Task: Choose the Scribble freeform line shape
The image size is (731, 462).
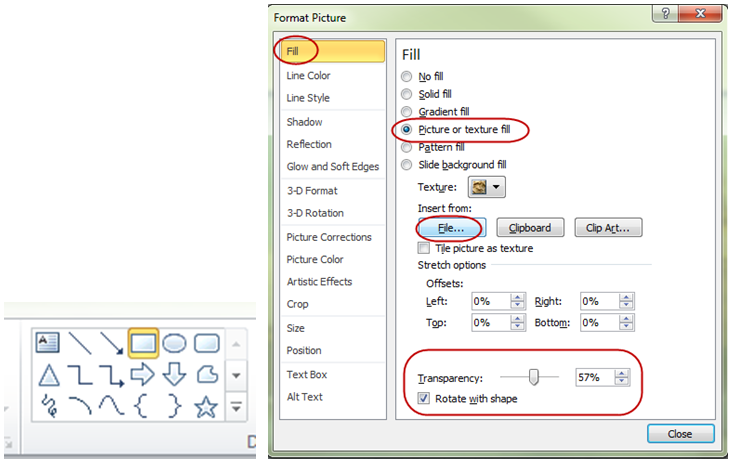Action: coord(48,406)
